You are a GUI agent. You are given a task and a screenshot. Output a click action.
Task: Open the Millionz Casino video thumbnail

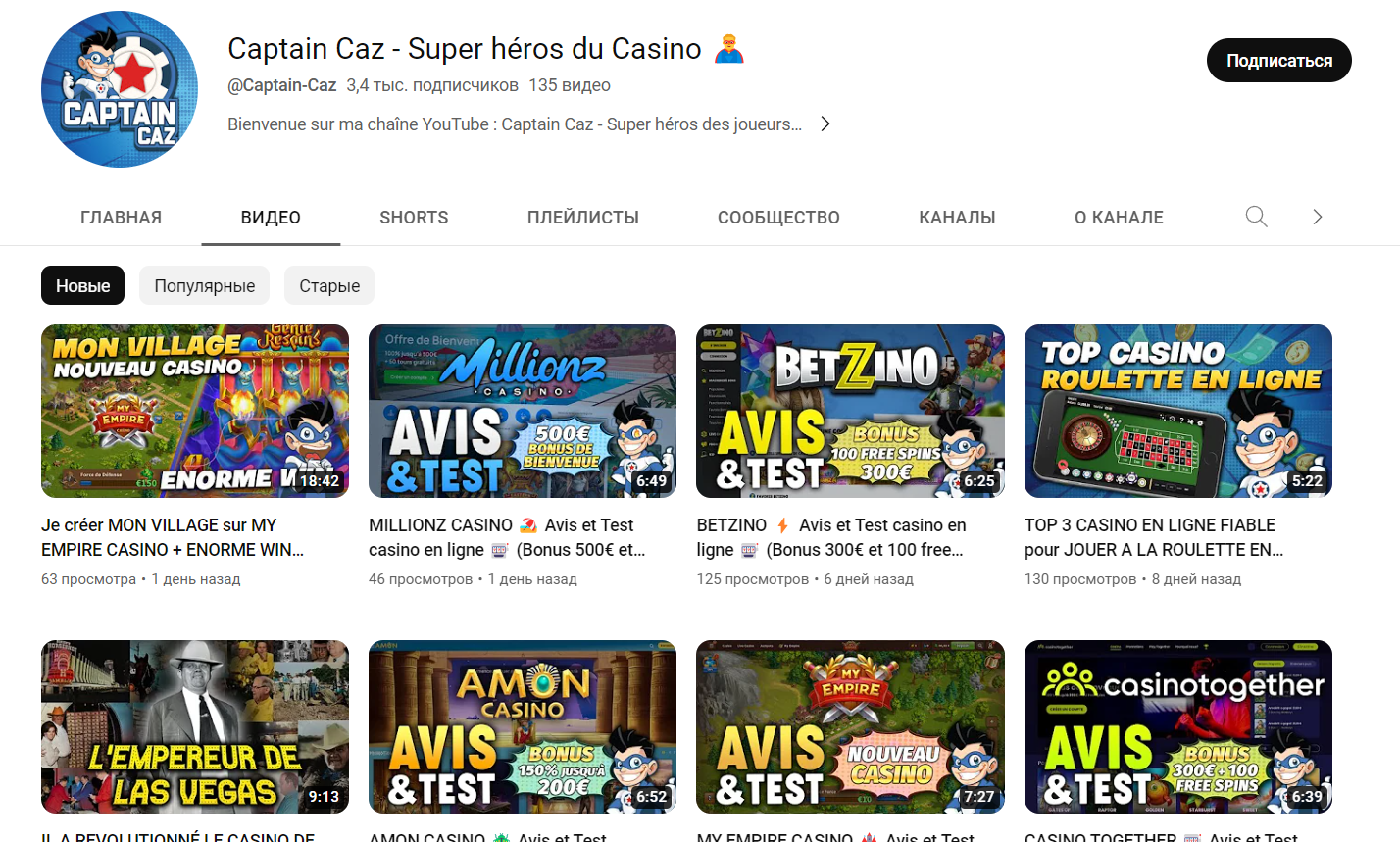tap(523, 411)
